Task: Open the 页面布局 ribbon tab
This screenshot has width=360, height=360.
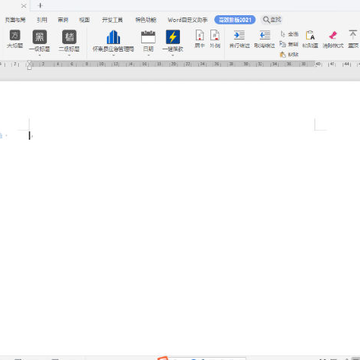Action: 15,20
